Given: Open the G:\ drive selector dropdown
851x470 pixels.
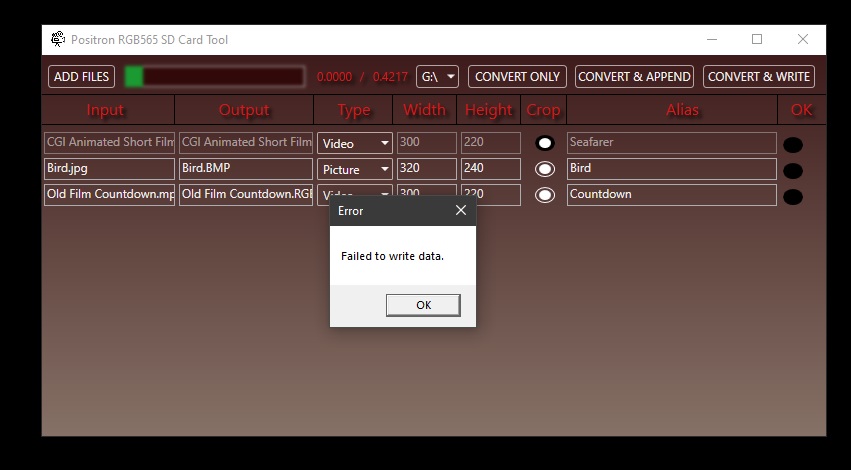Looking at the screenshot, I should point(438,77).
